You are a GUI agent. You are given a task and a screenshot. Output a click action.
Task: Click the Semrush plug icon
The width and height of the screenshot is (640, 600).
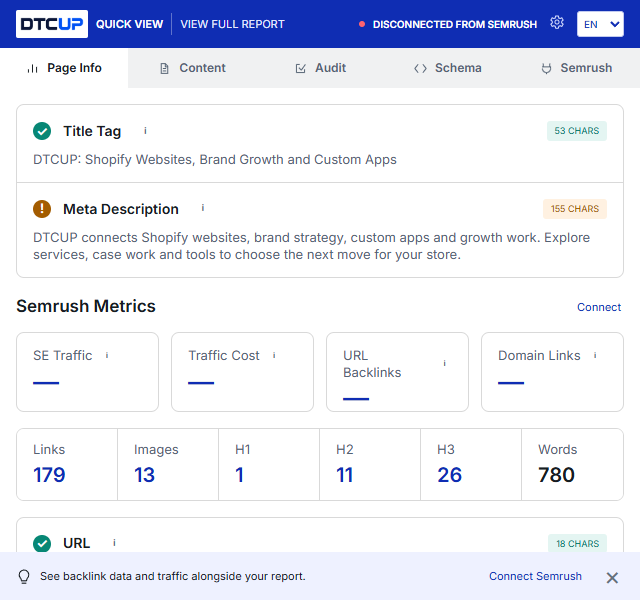tap(547, 69)
